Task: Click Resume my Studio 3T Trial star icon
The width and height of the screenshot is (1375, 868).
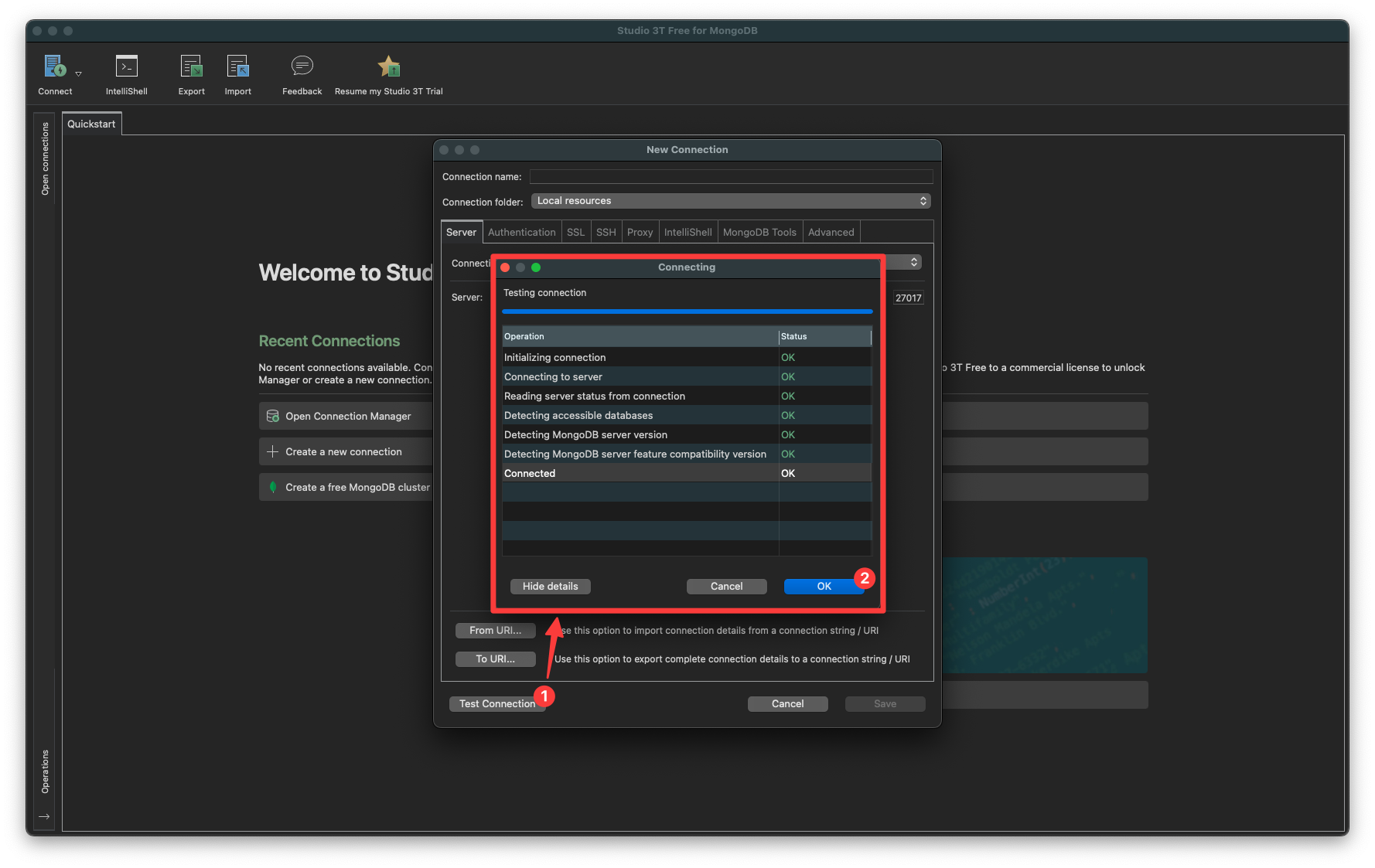Action: 389,66
